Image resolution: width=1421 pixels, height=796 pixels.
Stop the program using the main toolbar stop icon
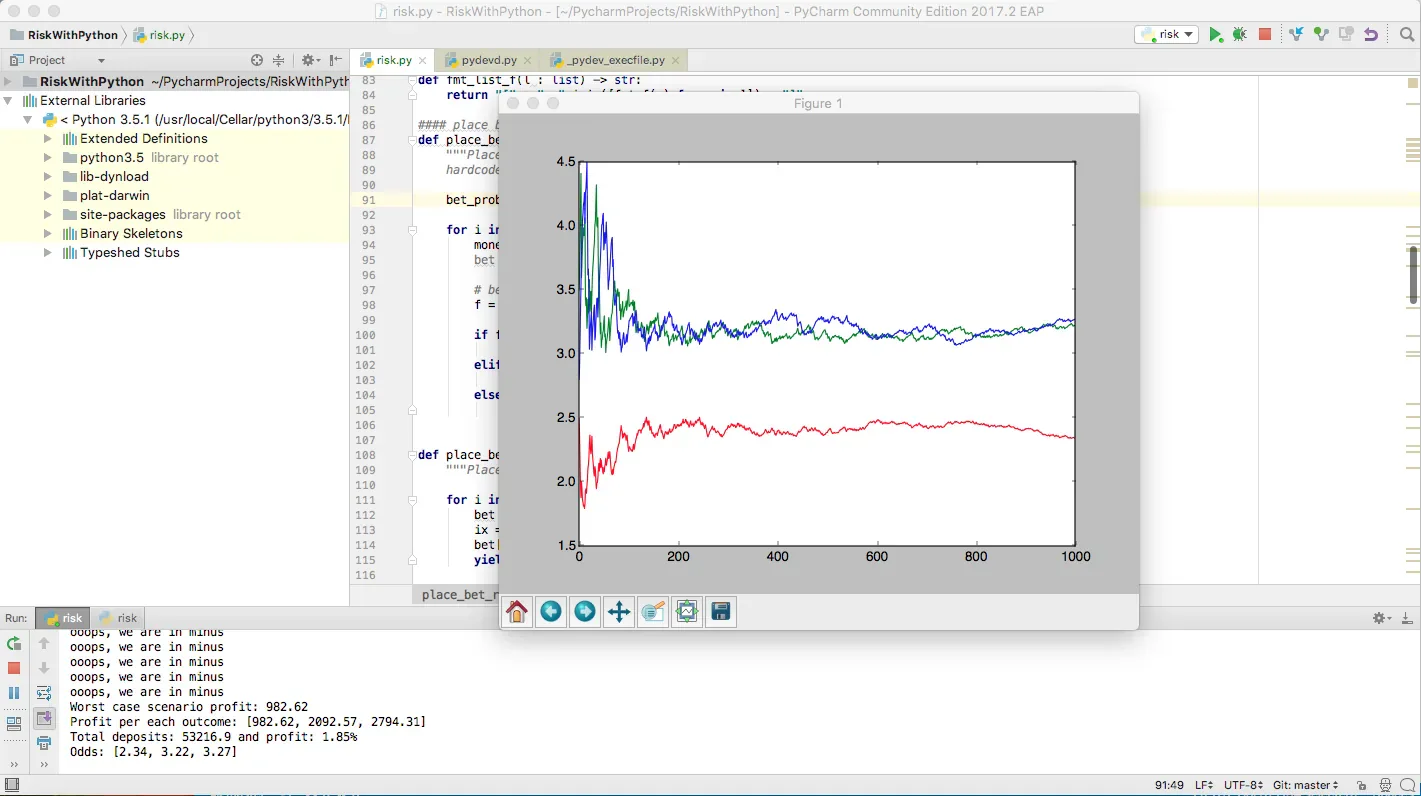[x=1265, y=34]
